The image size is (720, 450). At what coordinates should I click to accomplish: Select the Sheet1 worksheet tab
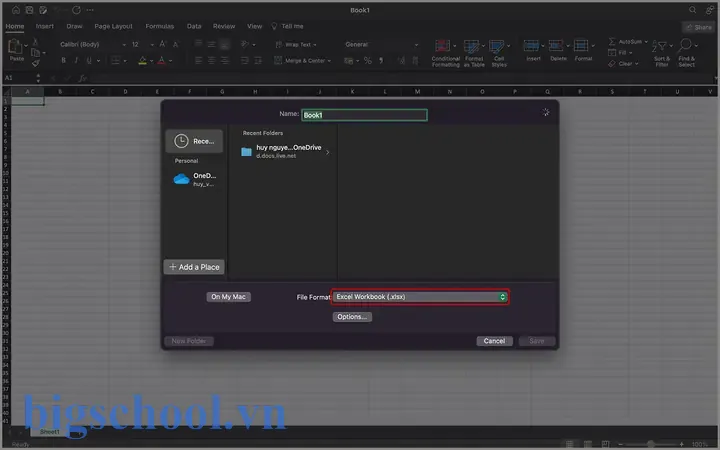click(x=50, y=432)
